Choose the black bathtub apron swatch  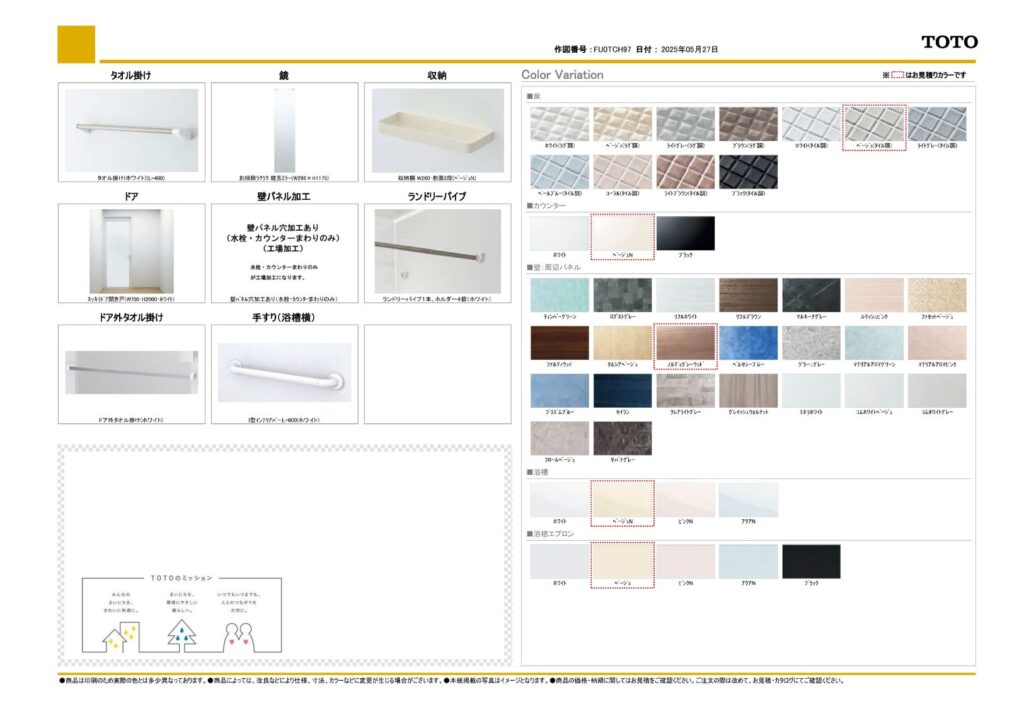811,561
